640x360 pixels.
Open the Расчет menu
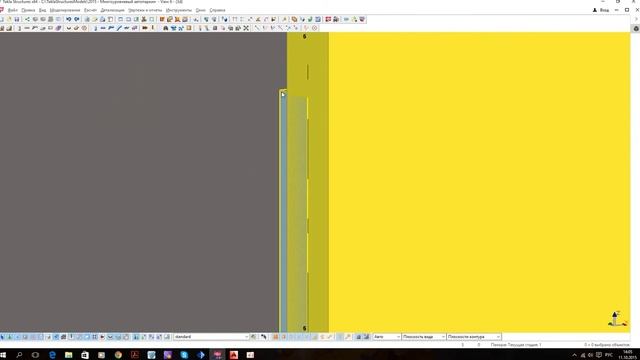(90, 10)
